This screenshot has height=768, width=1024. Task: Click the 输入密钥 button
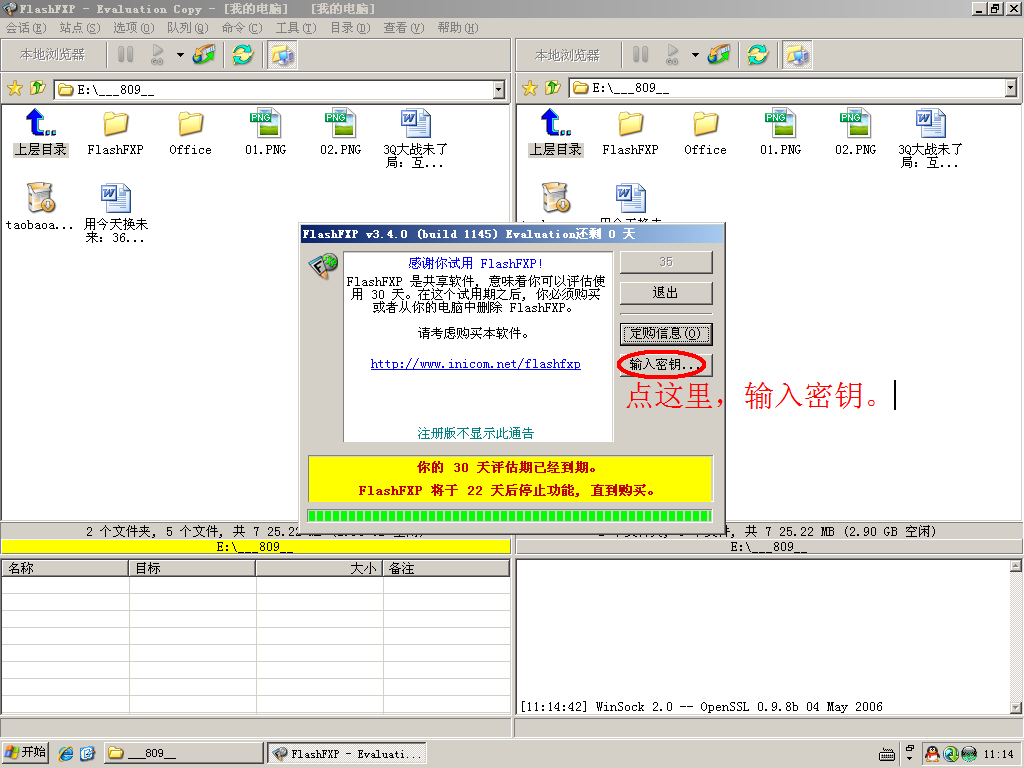[666, 365]
